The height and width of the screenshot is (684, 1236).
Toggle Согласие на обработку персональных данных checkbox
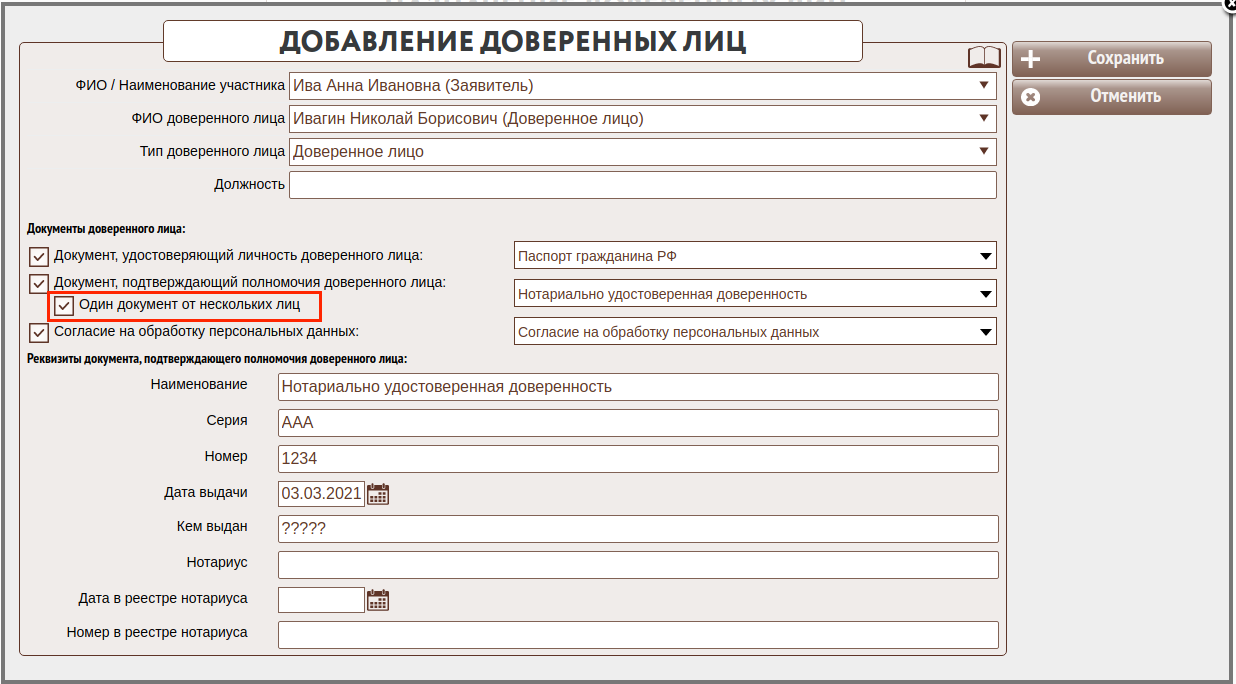39,332
